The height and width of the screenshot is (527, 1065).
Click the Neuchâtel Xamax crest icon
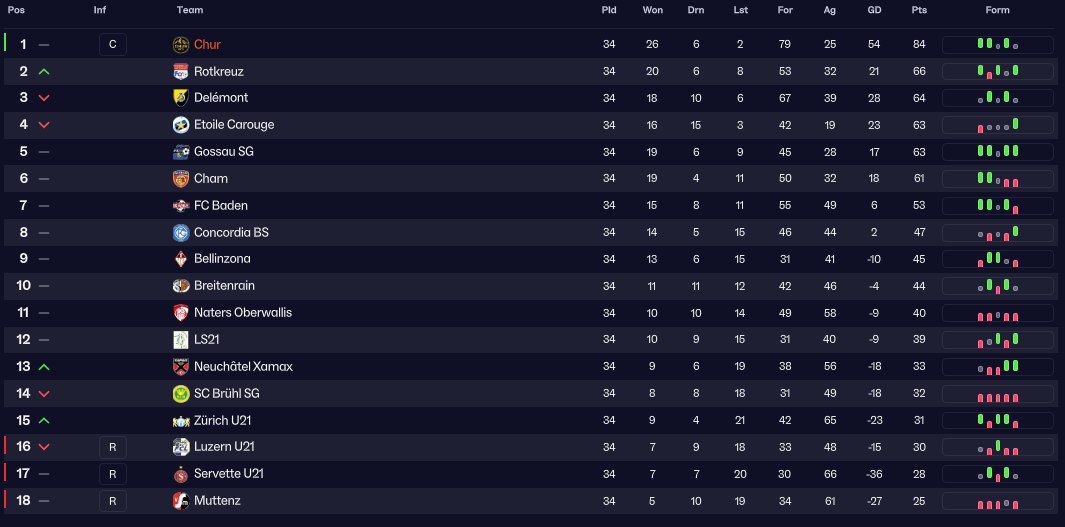[x=181, y=367]
